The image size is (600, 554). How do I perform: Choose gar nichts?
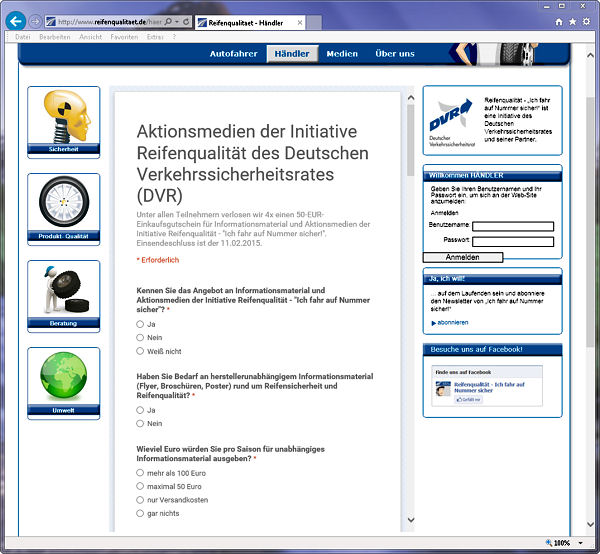point(140,513)
